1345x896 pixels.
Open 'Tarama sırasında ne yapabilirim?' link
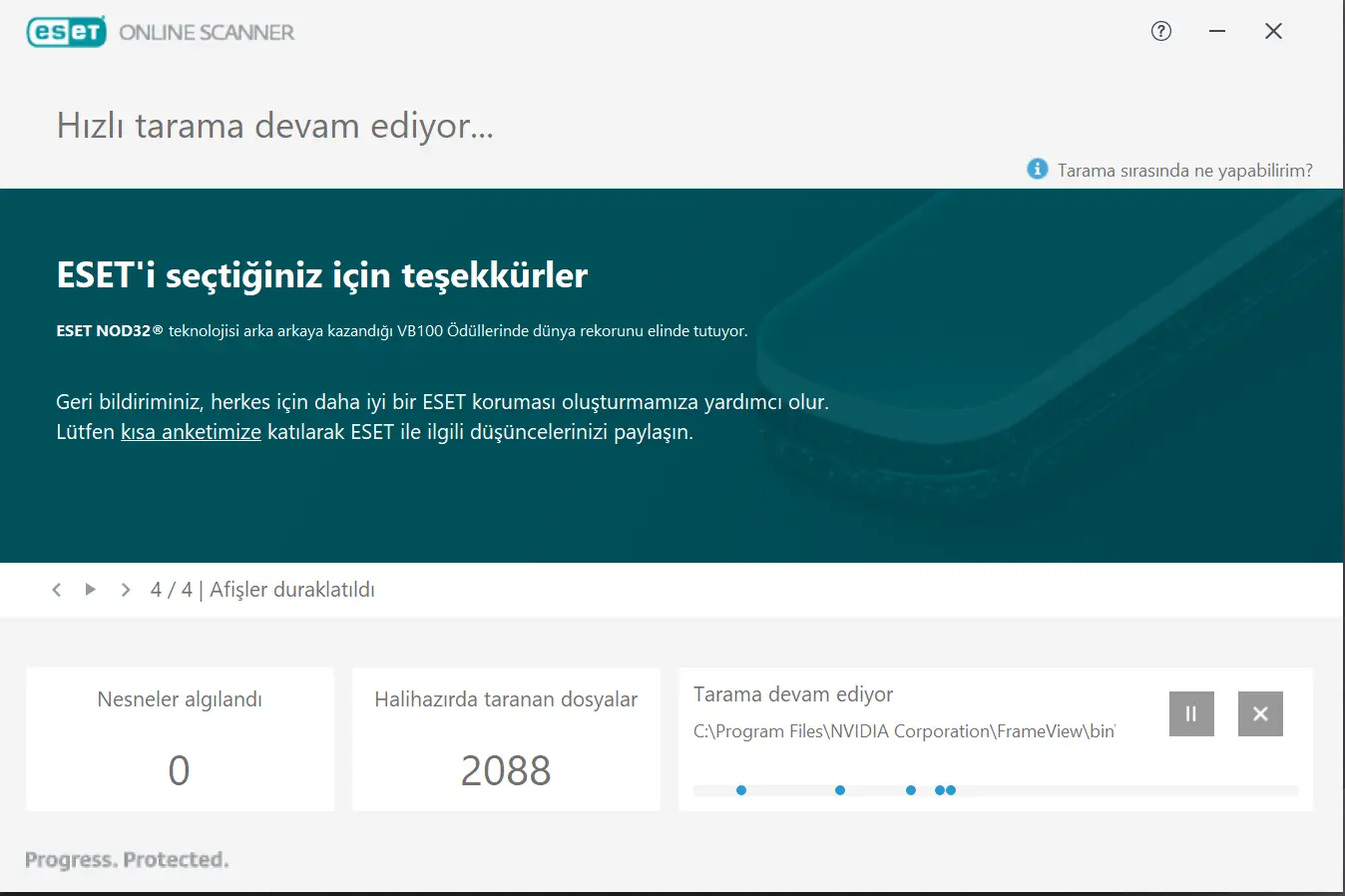[1184, 171]
